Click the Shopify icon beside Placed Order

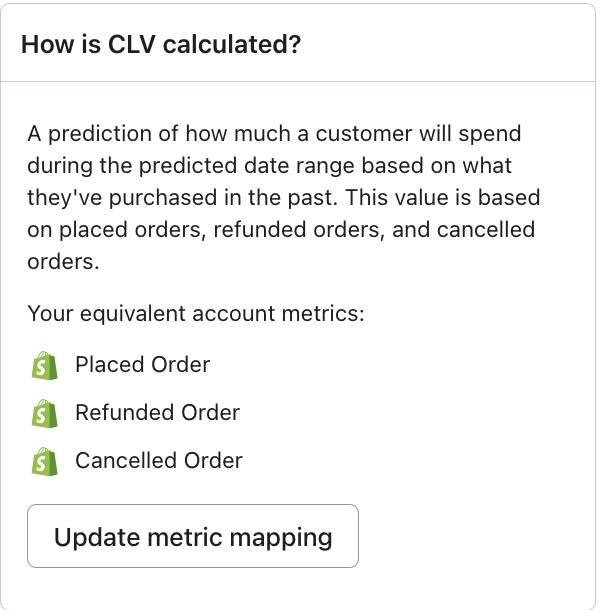point(40,365)
